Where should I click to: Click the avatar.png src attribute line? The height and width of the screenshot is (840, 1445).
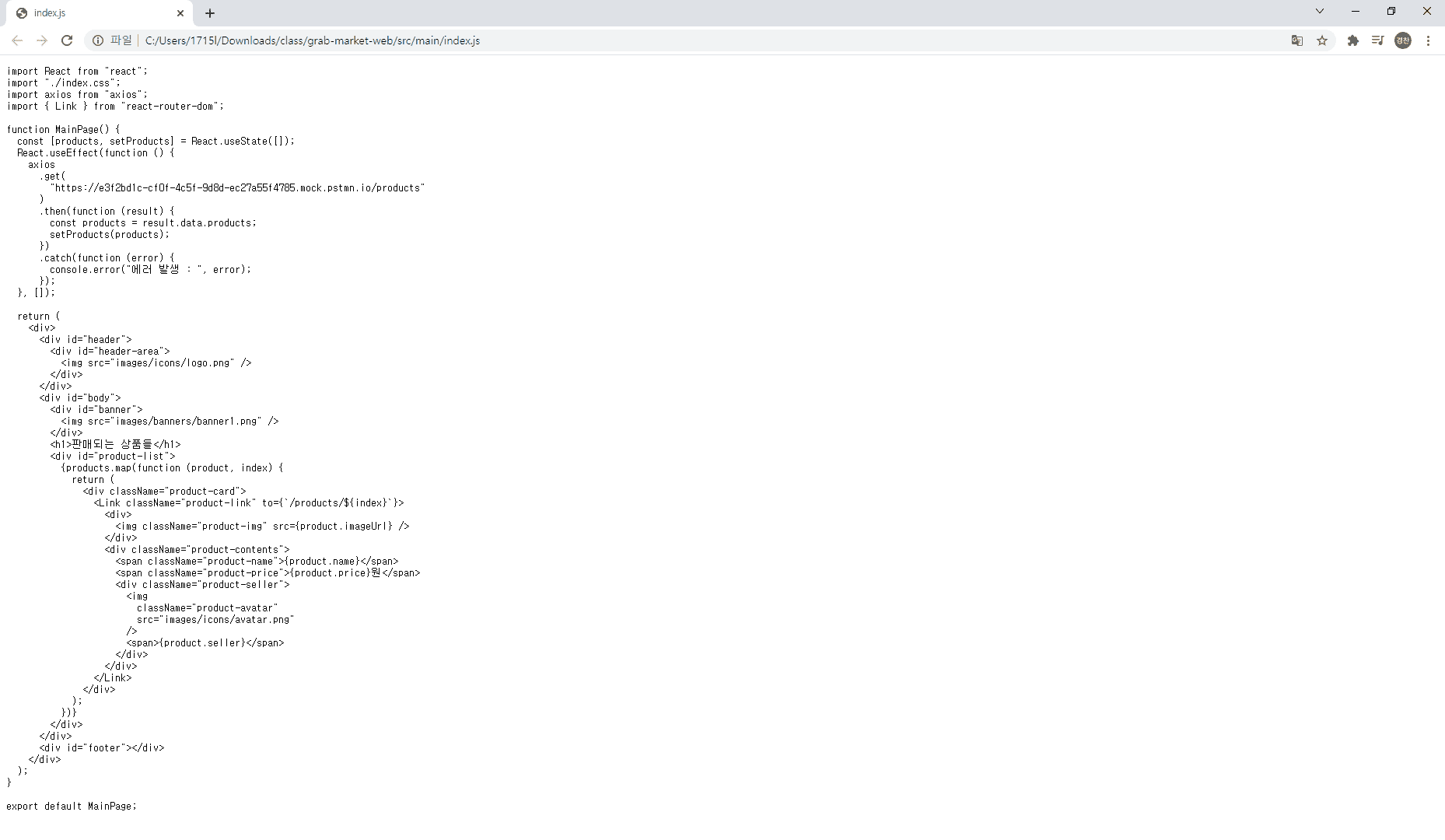click(x=215, y=619)
